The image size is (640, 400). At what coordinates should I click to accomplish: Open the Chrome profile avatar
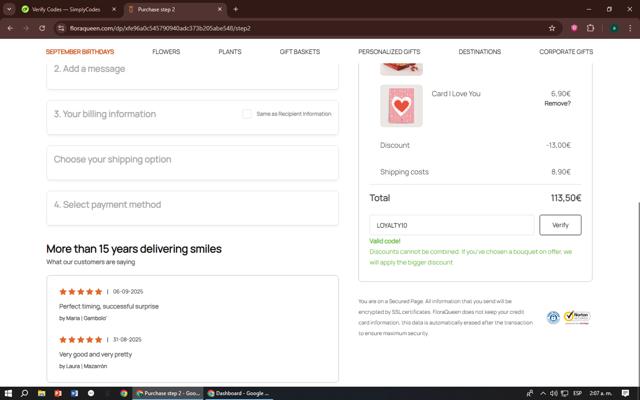pyautogui.click(x=614, y=28)
